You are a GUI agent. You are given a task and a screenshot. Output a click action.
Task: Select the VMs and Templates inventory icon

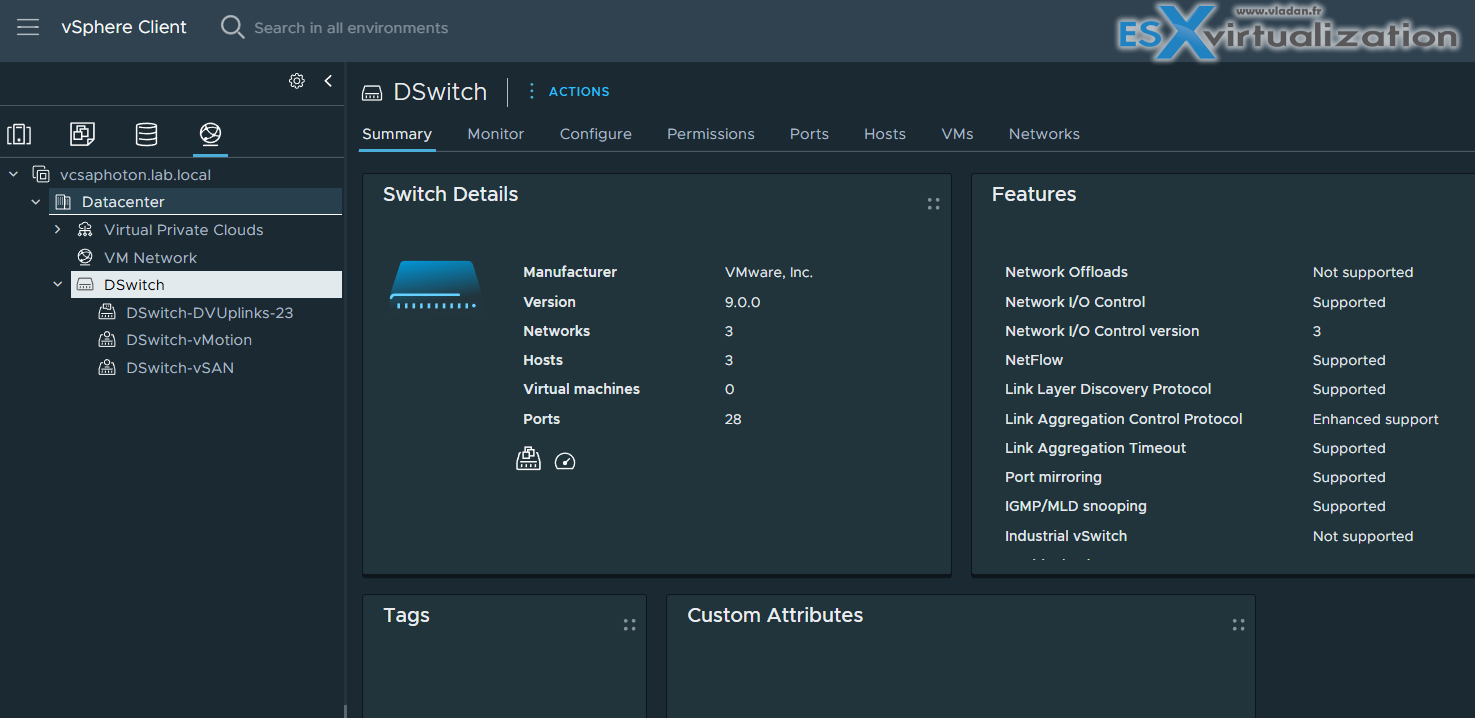tap(82, 134)
